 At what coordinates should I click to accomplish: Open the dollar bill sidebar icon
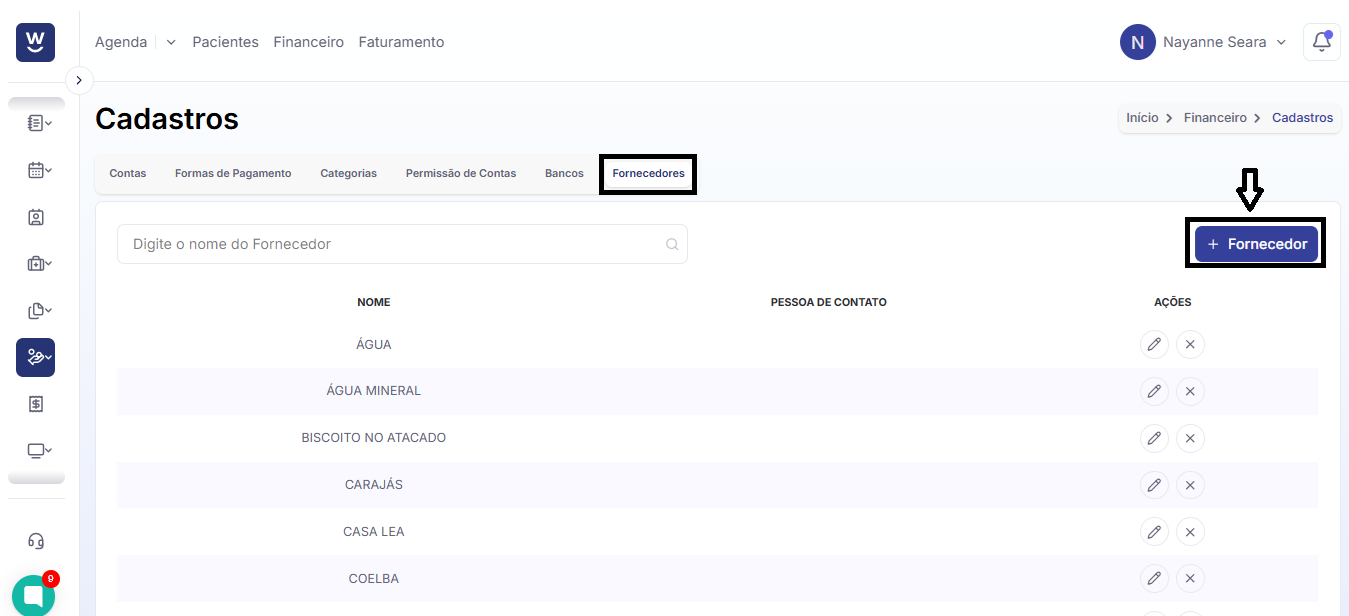36,404
